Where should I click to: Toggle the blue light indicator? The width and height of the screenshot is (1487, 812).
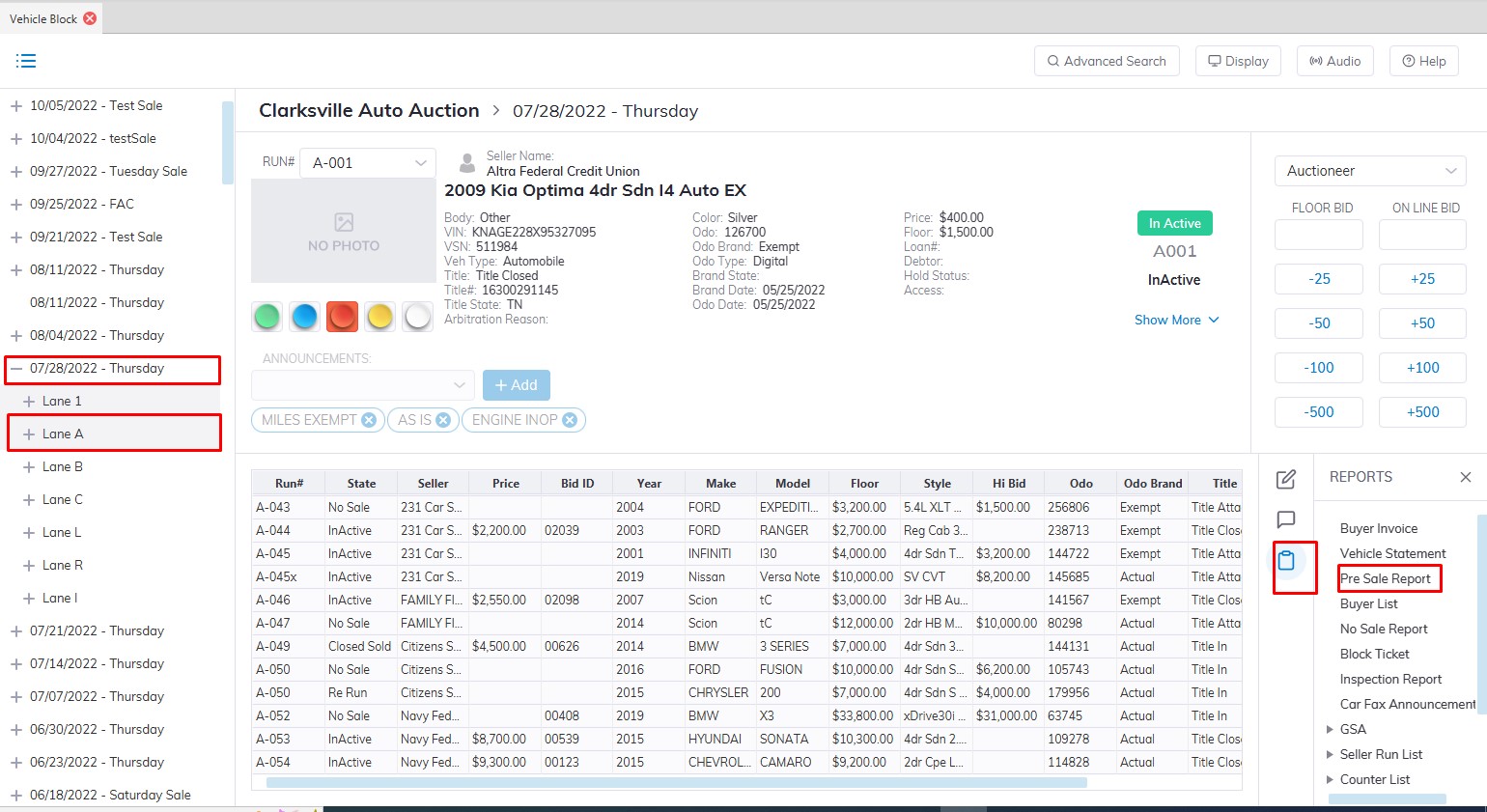click(x=305, y=316)
